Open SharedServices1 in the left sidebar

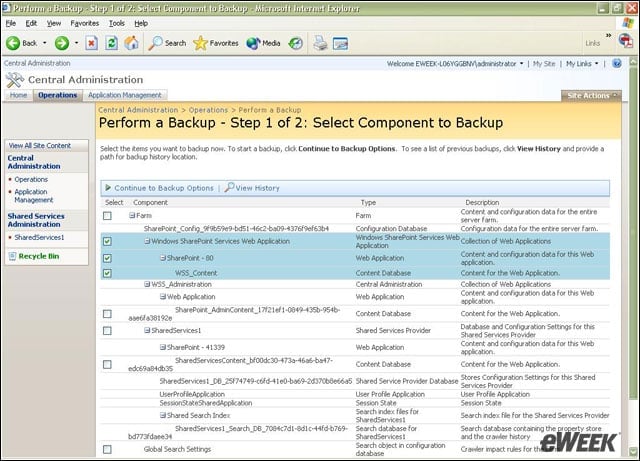coord(39,237)
